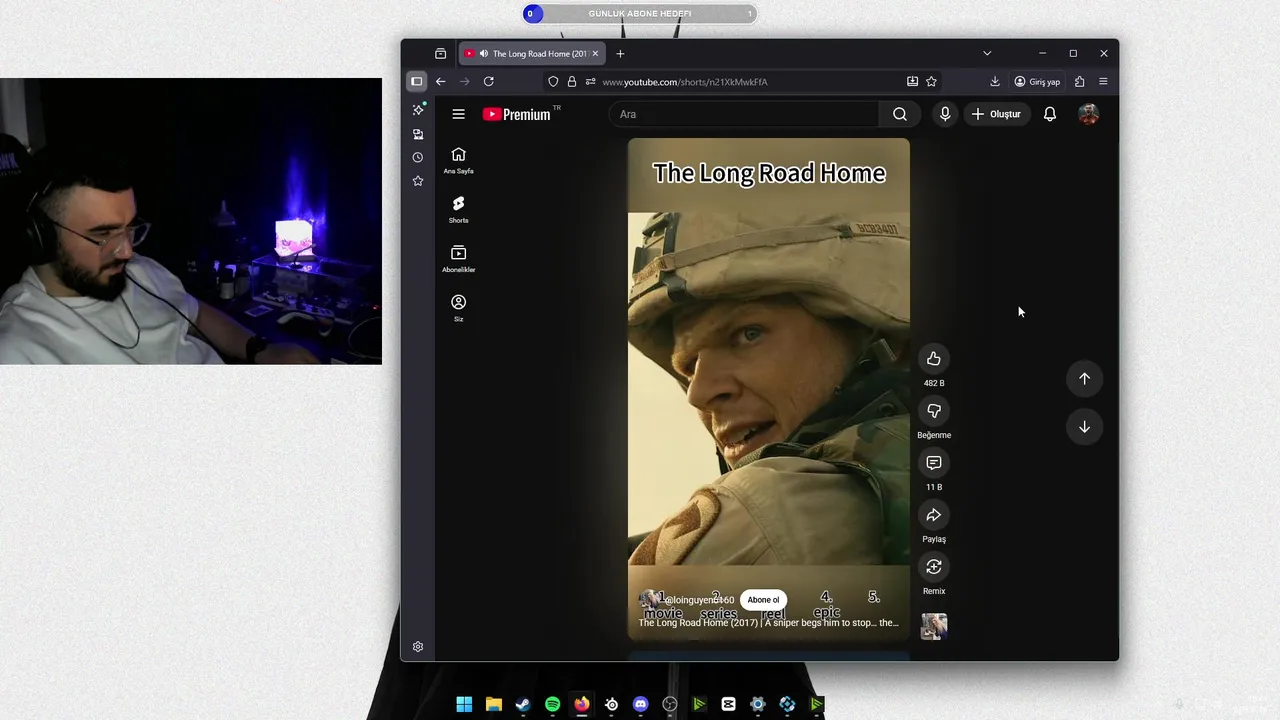Run search with the magnifier button
This screenshot has height=720, width=1280.
[900, 114]
